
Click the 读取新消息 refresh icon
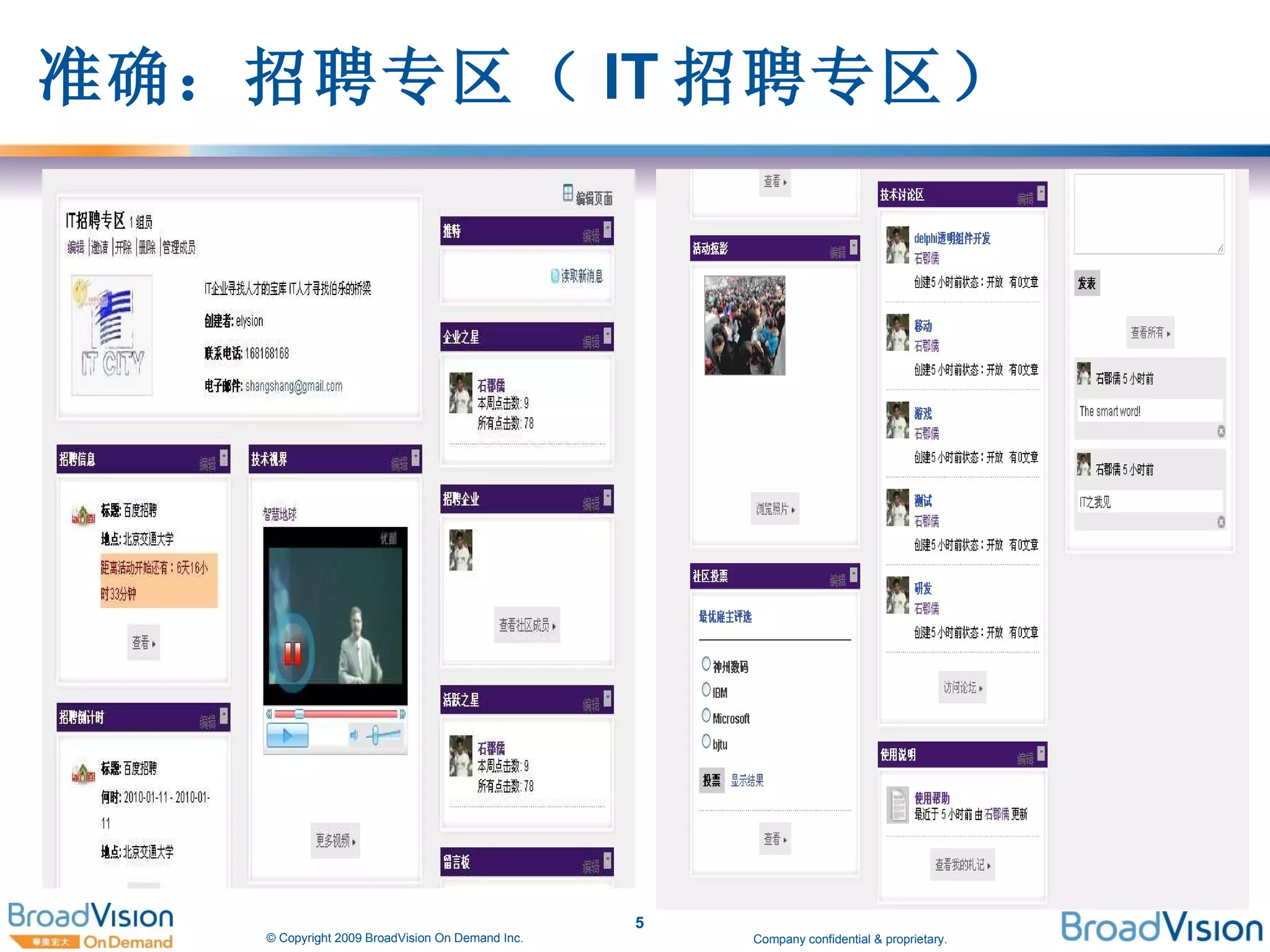pyautogui.click(x=555, y=276)
